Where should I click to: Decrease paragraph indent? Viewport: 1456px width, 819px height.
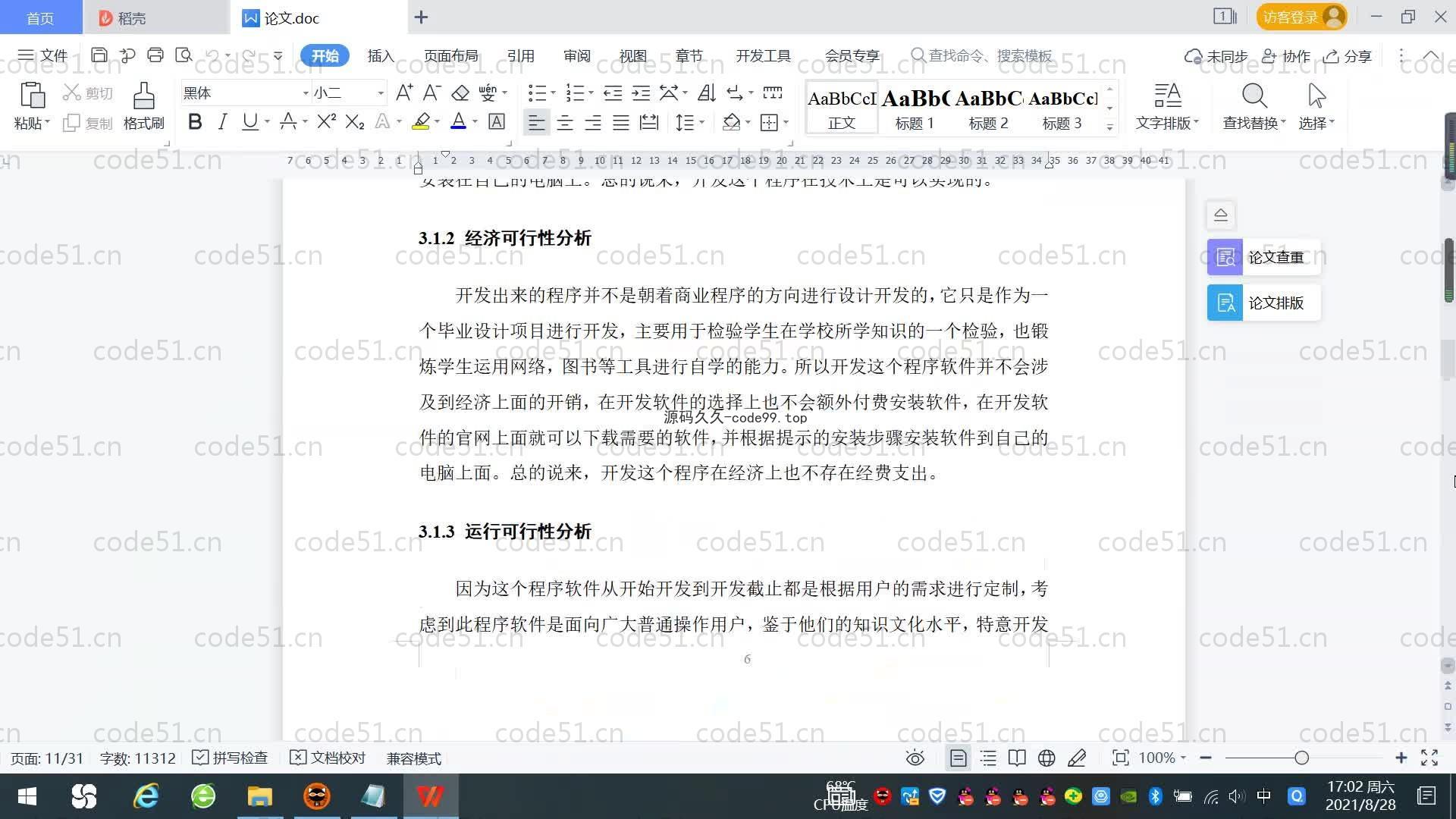[613, 93]
